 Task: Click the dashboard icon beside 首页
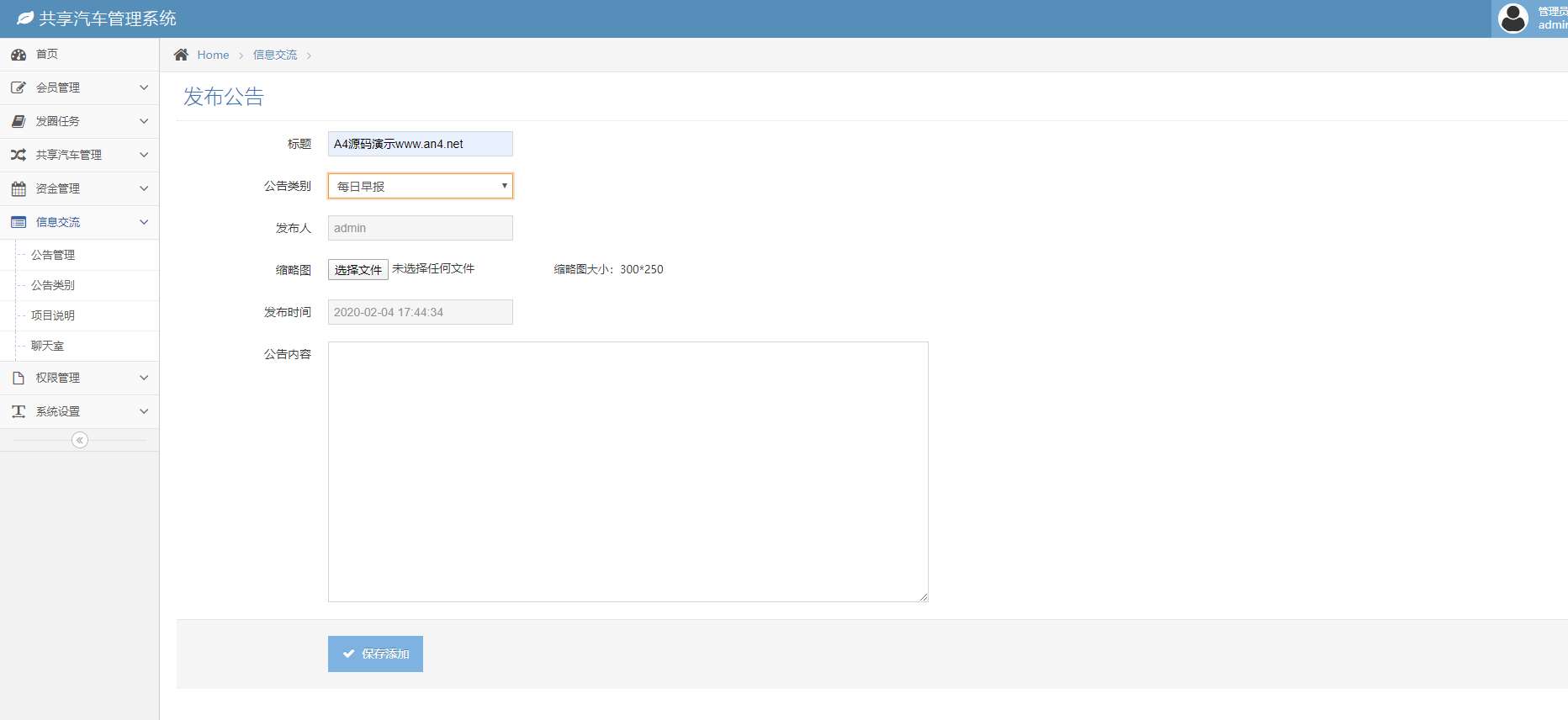pos(19,55)
